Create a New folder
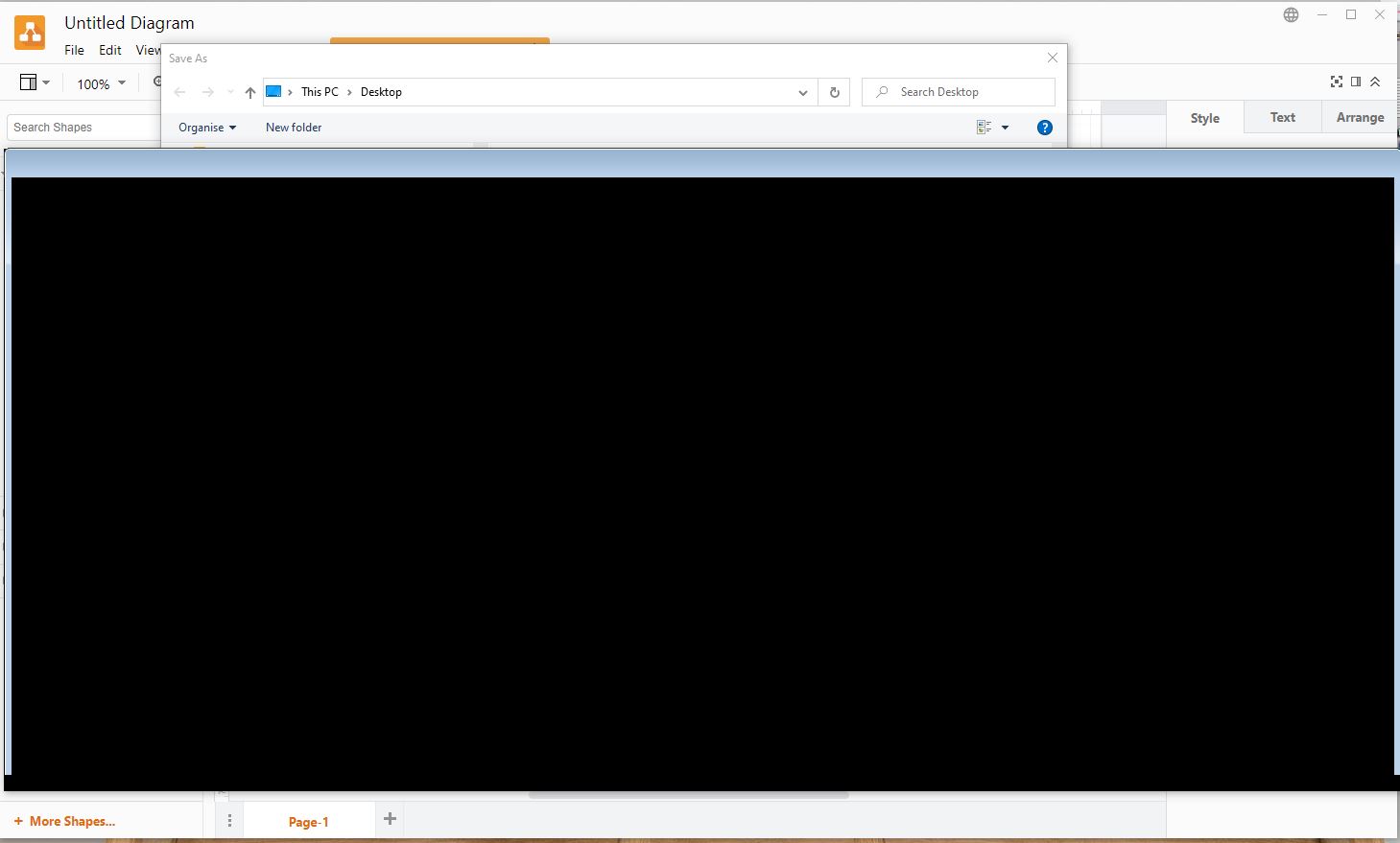The width and height of the screenshot is (1400, 843). (293, 127)
